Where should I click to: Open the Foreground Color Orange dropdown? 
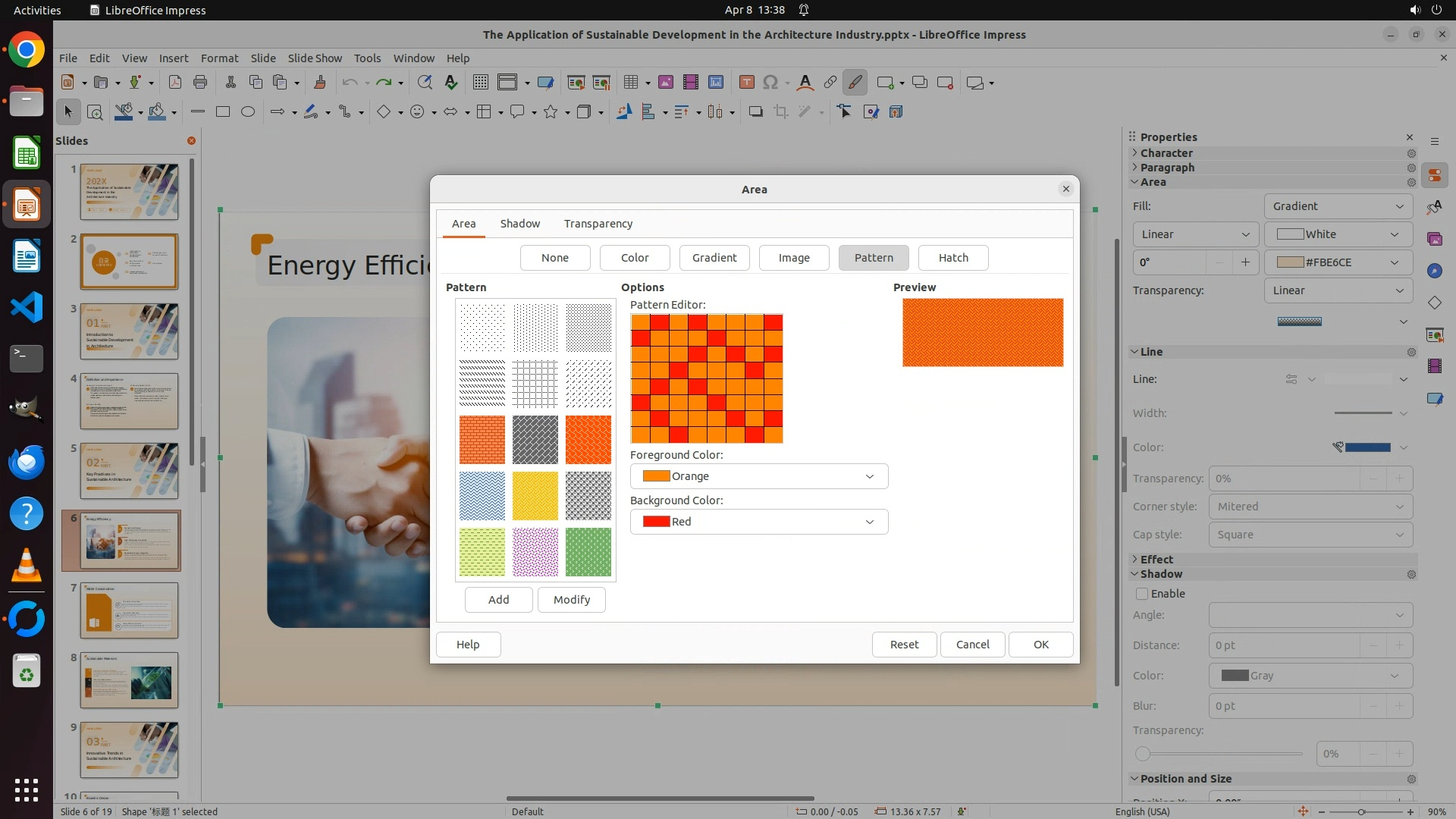click(759, 476)
